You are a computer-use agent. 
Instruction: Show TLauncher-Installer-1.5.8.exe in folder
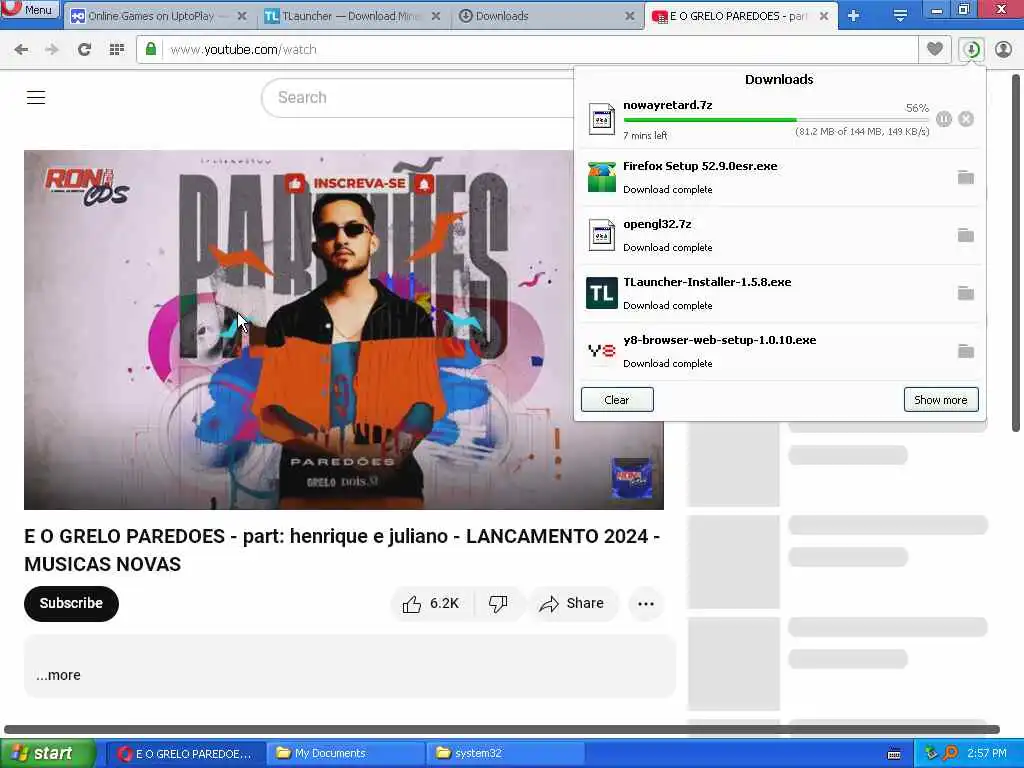click(966, 293)
